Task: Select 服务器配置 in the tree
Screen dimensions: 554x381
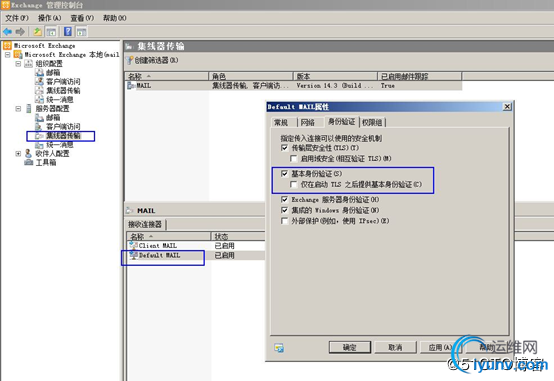Action: pos(52,109)
